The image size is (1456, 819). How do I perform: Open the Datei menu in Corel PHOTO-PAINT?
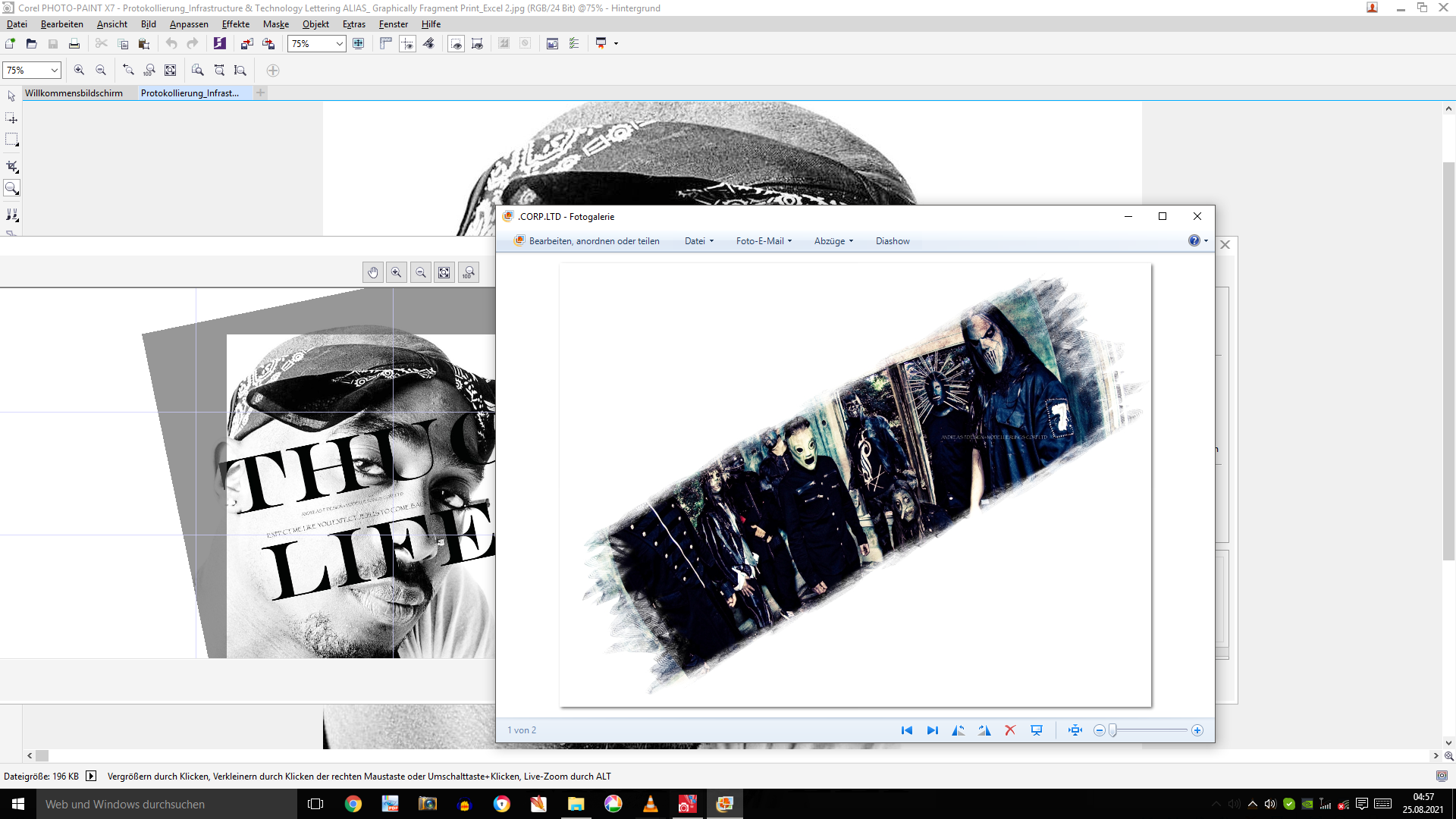(17, 24)
